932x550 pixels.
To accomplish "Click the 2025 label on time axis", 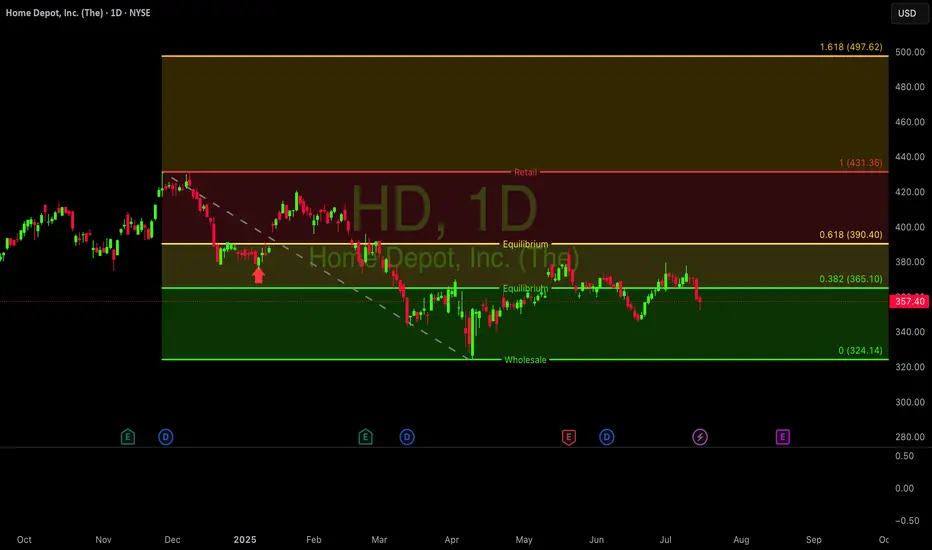I will (245, 540).
